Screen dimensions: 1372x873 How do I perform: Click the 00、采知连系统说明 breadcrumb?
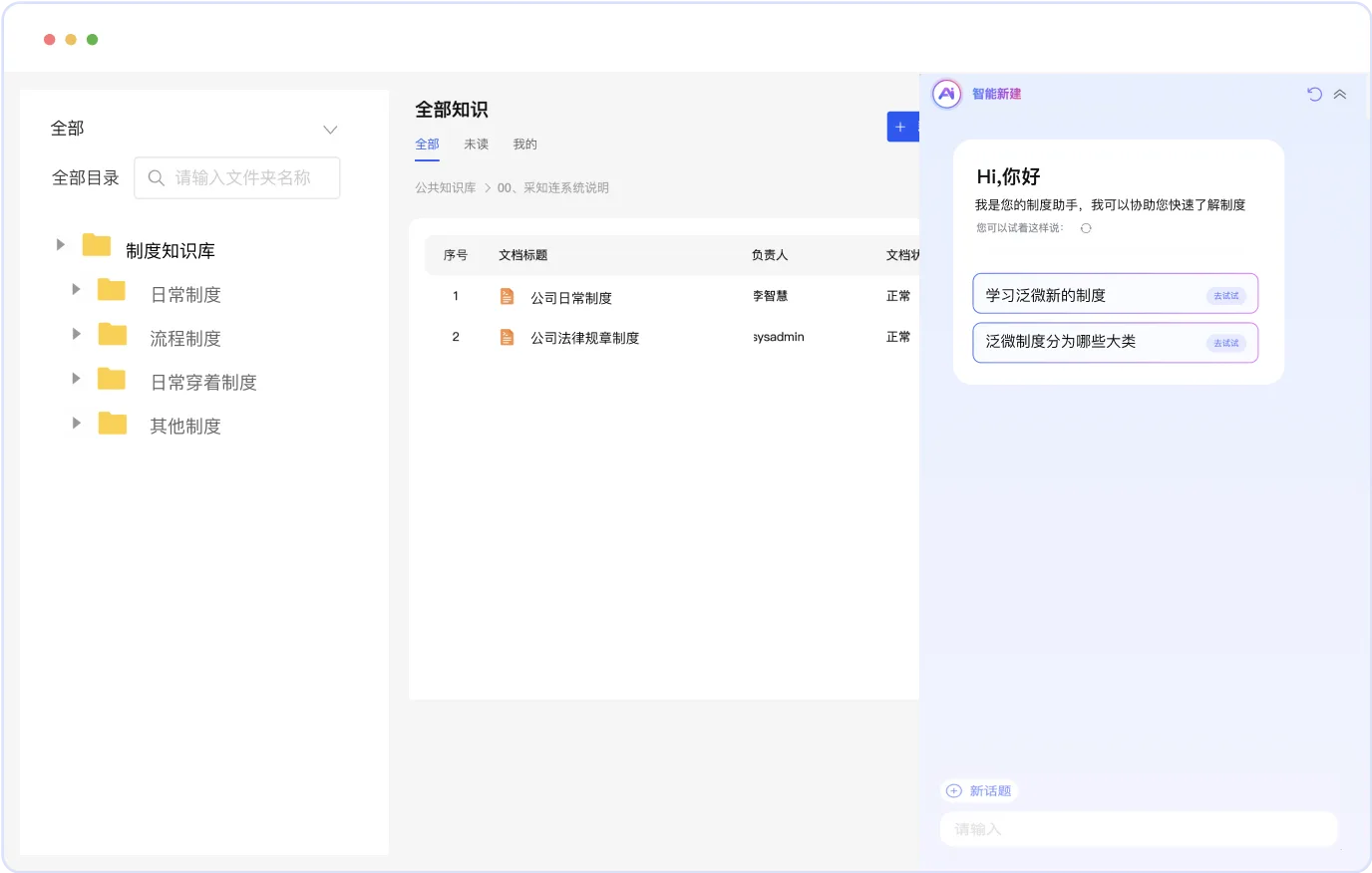coord(553,187)
